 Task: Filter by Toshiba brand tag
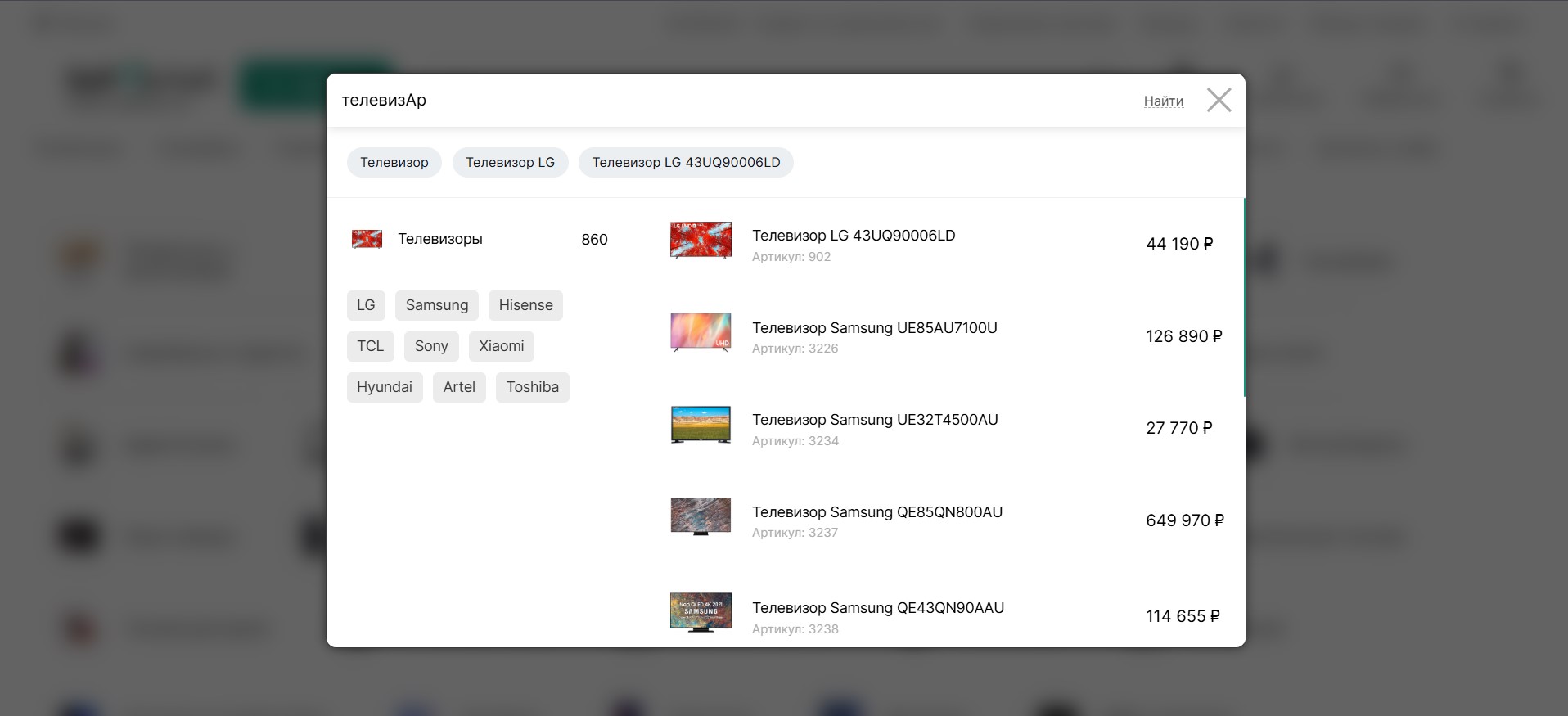tap(532, 387)
